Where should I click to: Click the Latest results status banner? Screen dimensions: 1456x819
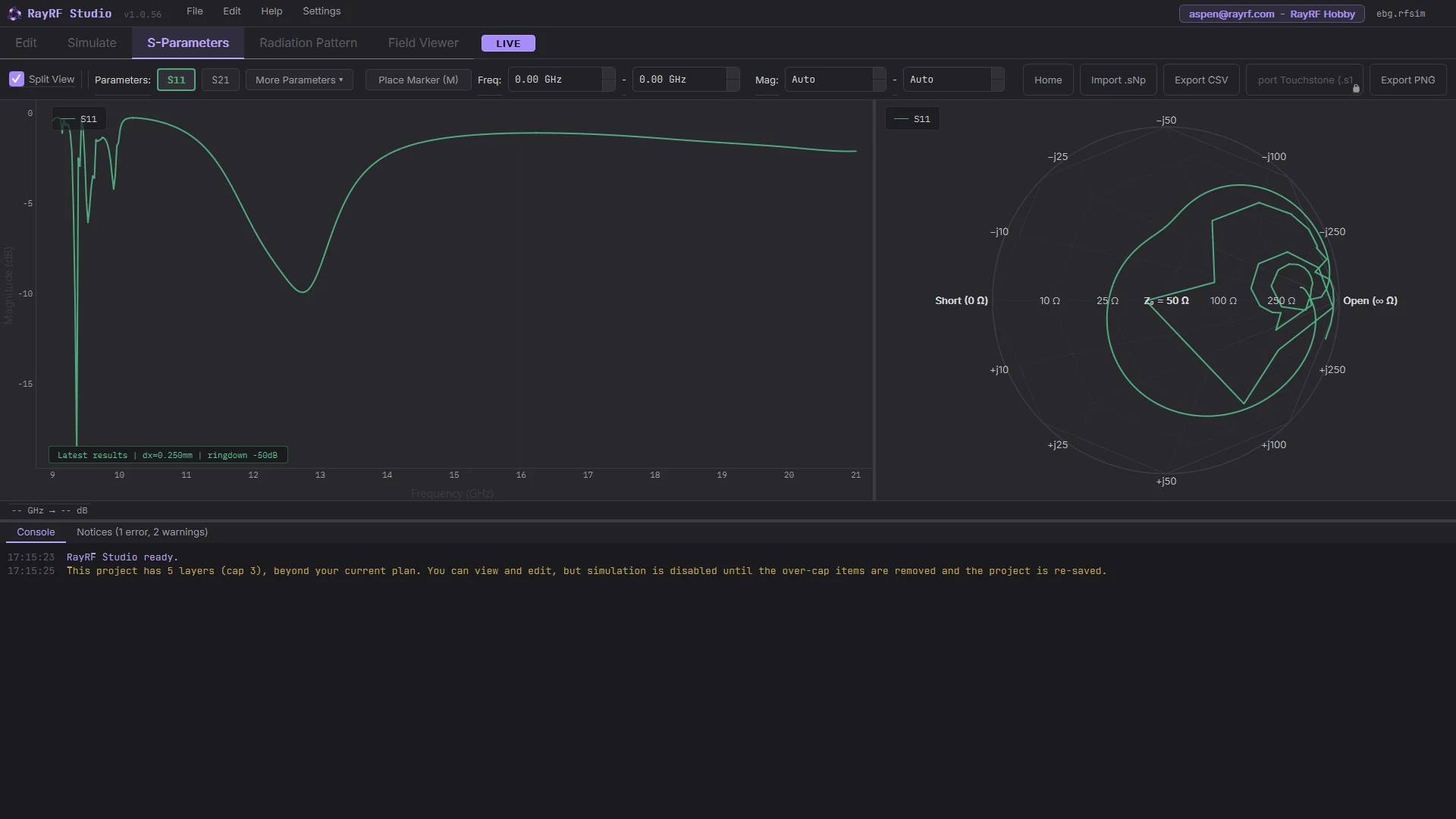tap(168, 455)
